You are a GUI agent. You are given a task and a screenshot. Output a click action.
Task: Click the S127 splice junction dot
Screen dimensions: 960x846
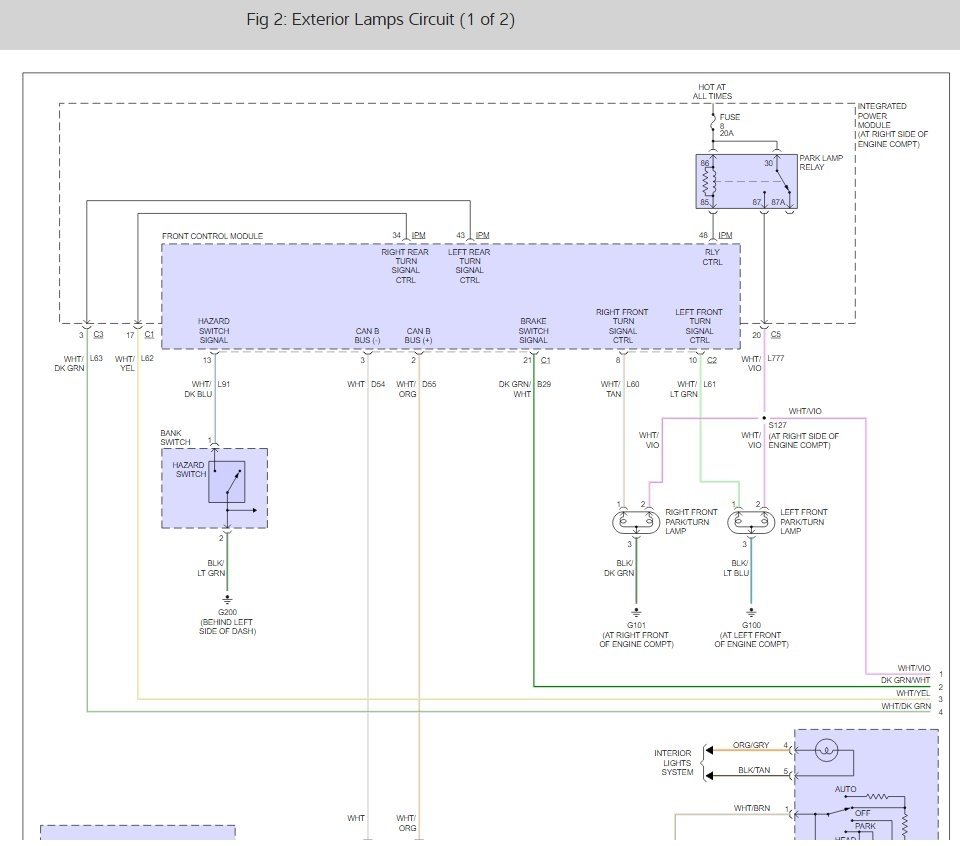click(765, 419)
